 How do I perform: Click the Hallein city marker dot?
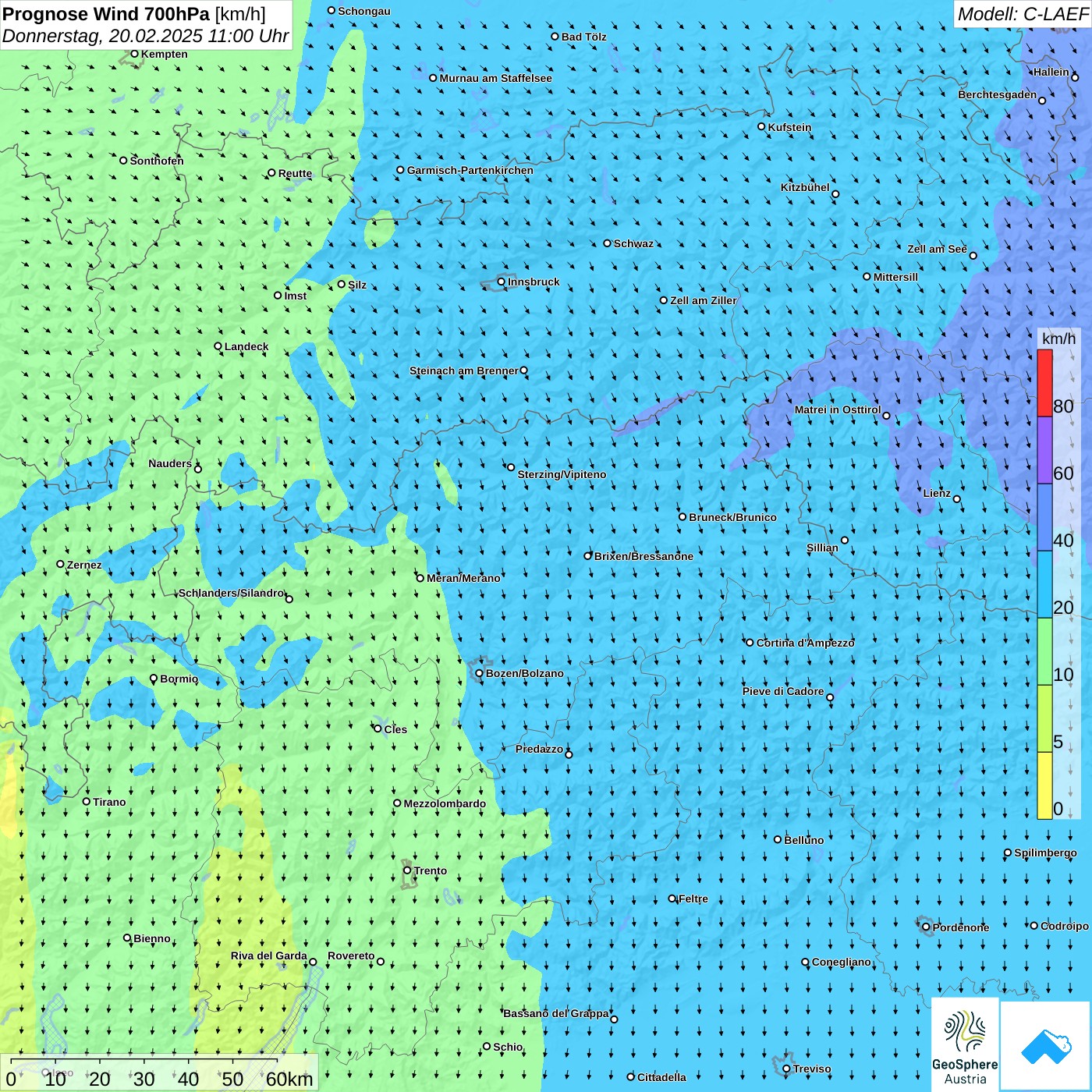point(1075,77)
